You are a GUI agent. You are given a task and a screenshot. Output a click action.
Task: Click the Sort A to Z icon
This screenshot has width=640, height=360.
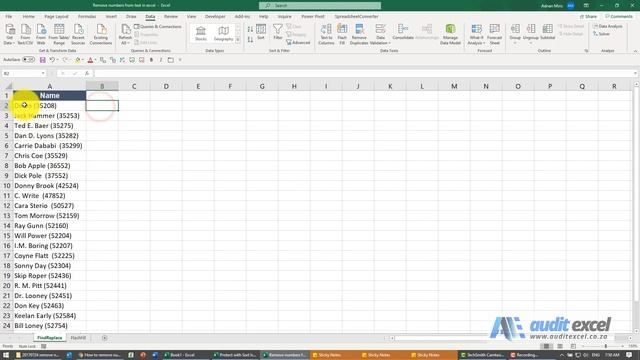250,29
